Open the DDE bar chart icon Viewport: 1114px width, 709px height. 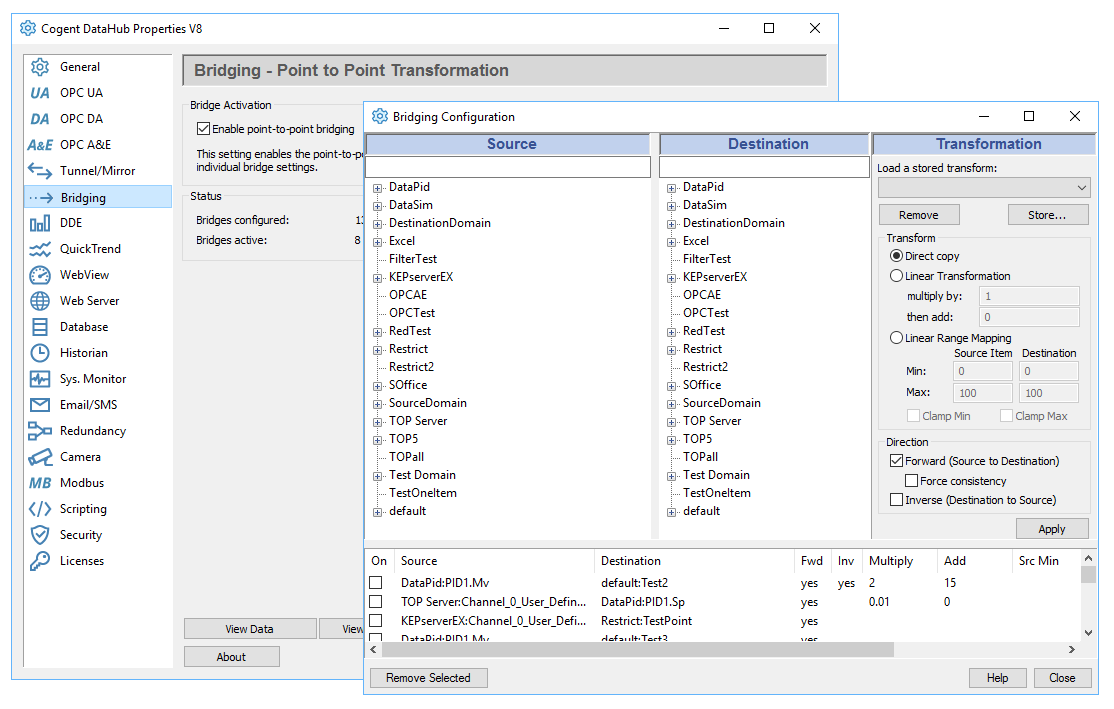click(40, 223)
